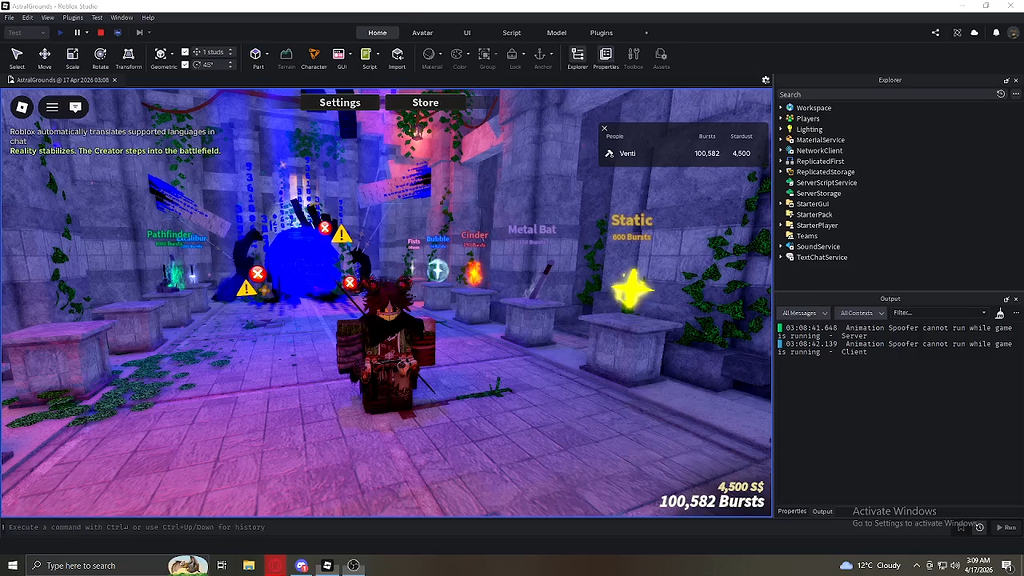
Task: Open the in-game hamburger menu
Action: 52,107
